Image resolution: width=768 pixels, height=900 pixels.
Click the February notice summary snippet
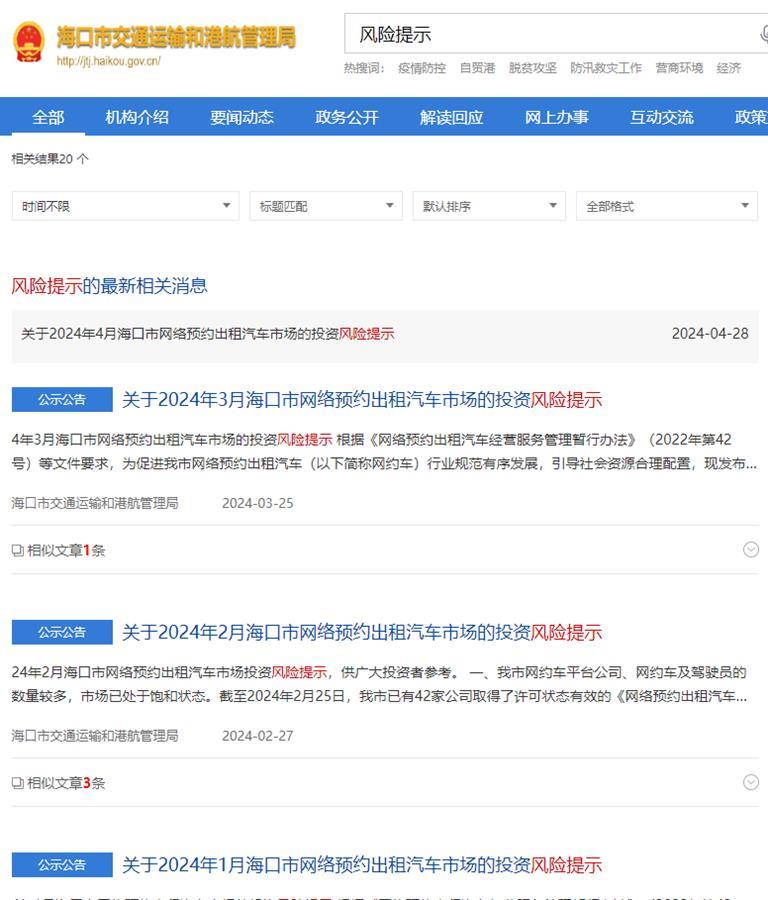[379, 684]
